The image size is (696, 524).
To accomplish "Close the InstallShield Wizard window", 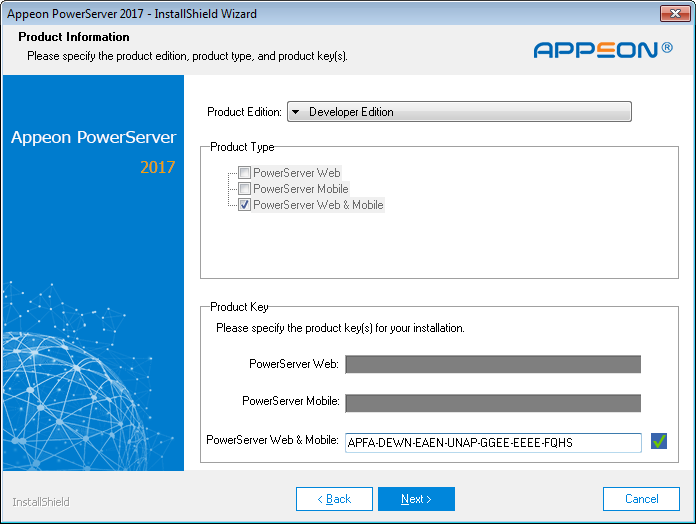I will pyautogui.click(x=675, y=13).
